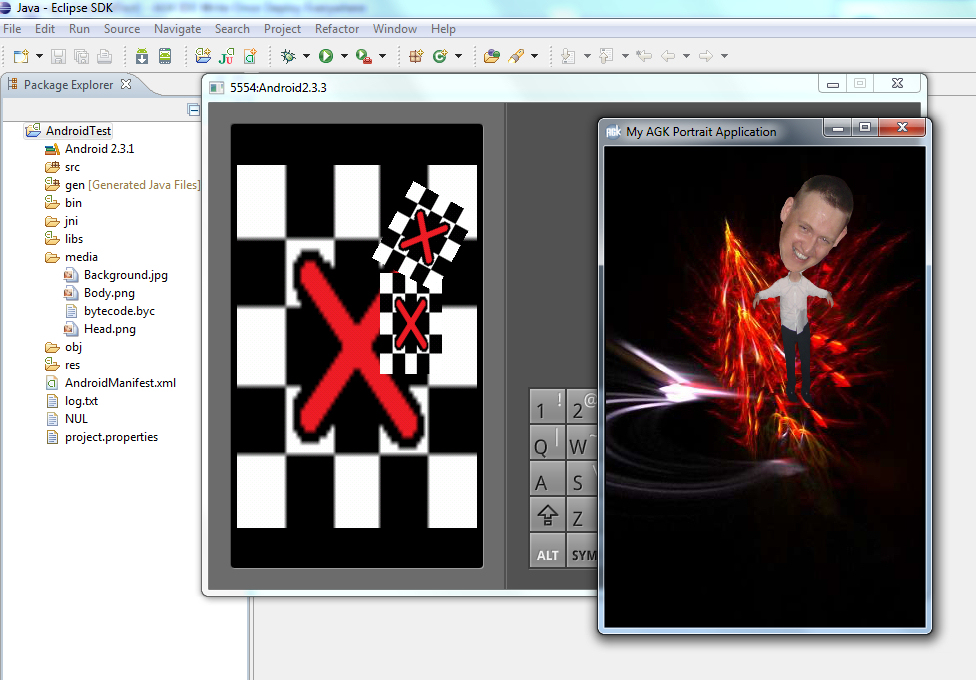The width and height of the screenshot is (976, 680).
Task: Open the Next Annotation dropdown arrow
Action: click(x=587, y=56)
